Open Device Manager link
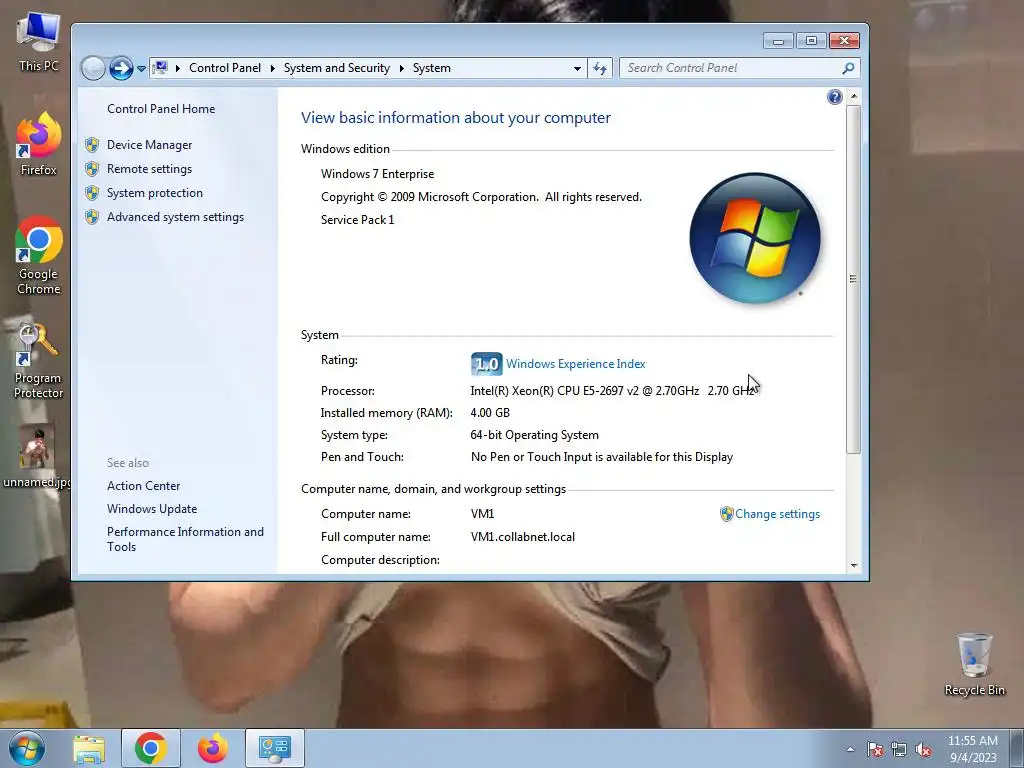1024x768 pixels. point(149,145)
